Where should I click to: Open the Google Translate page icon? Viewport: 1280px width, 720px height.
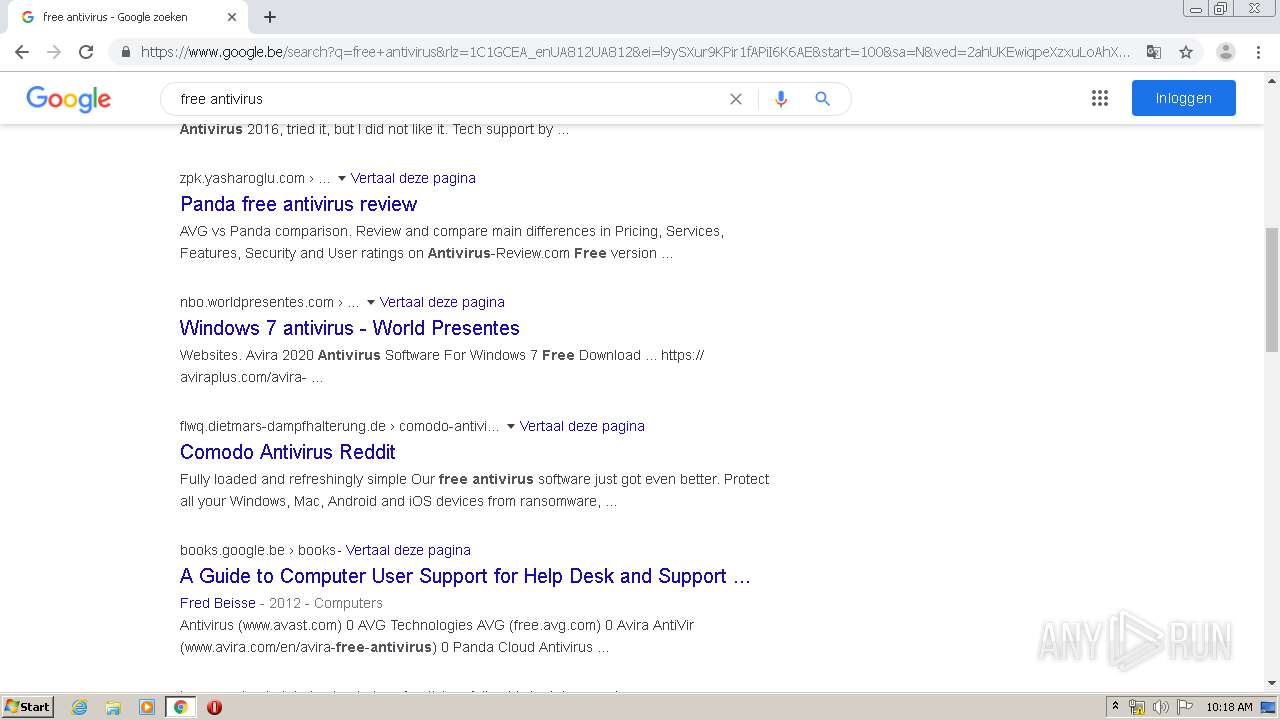(x=1154, y=52)
